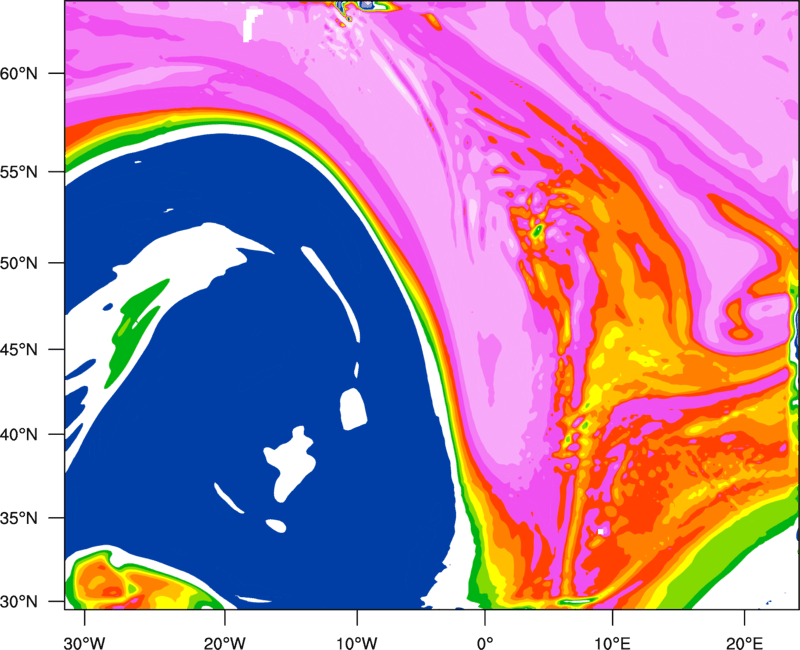This screenshot has height=650, width=800.
Task: Click the 45°N latitude label
Action: [19, 349]
